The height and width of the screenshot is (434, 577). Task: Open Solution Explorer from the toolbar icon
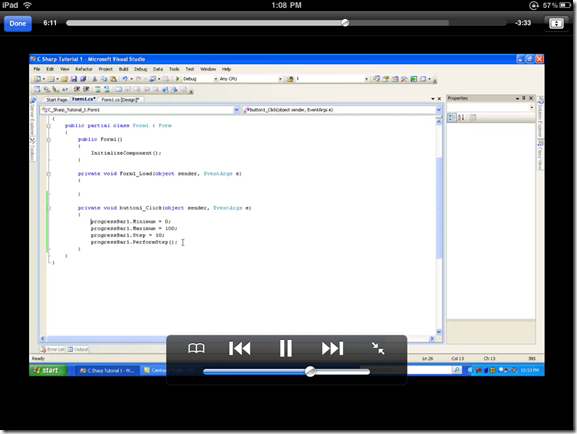coord(376,79)
